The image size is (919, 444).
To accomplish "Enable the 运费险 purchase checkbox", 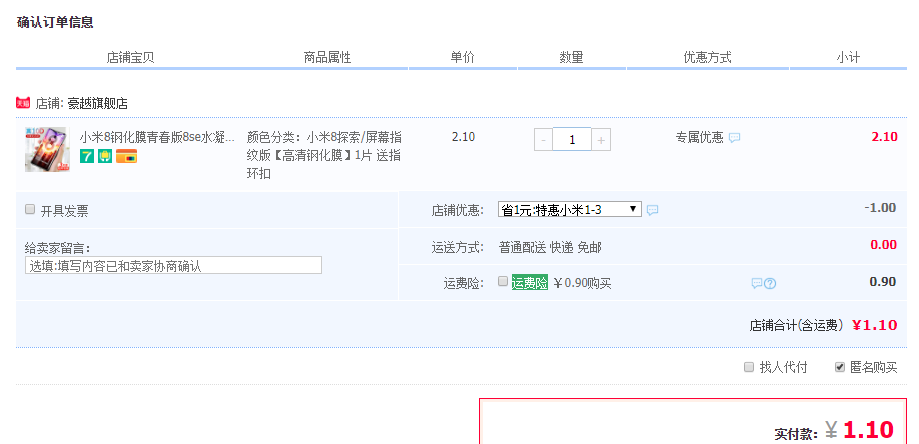I will [x=503, y=281].
